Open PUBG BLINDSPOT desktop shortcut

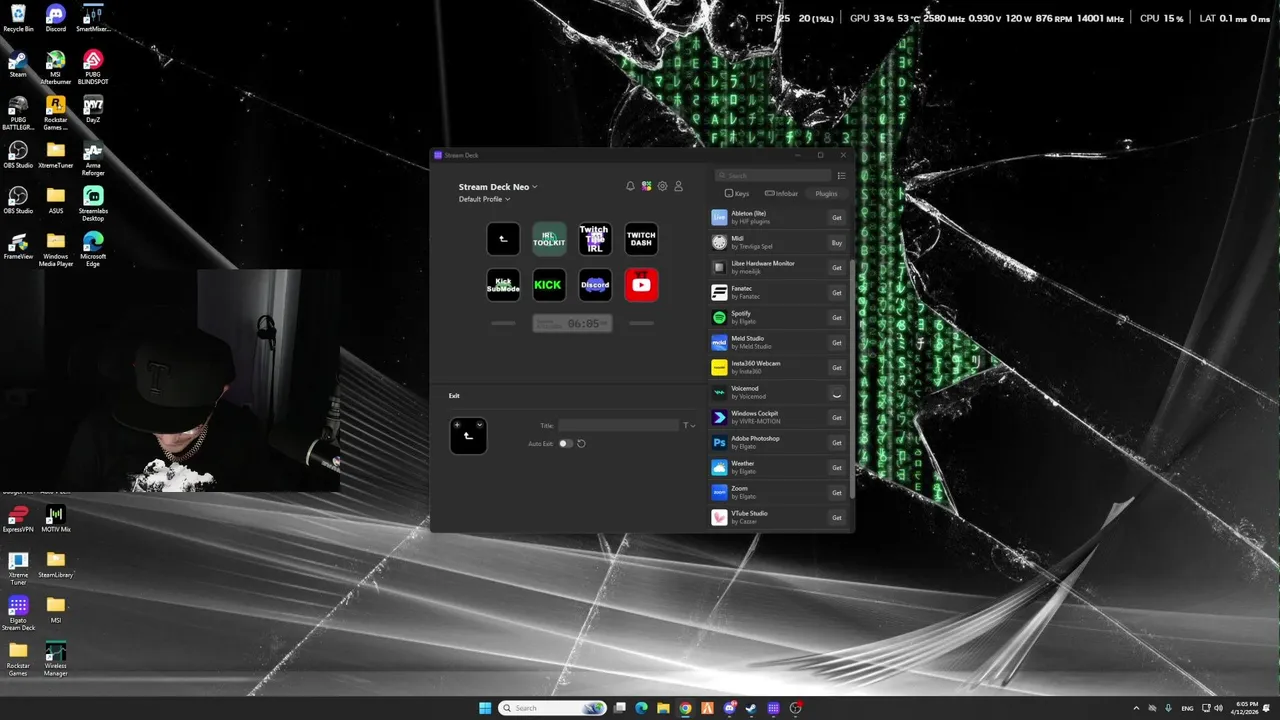click(x=93, y=67)
